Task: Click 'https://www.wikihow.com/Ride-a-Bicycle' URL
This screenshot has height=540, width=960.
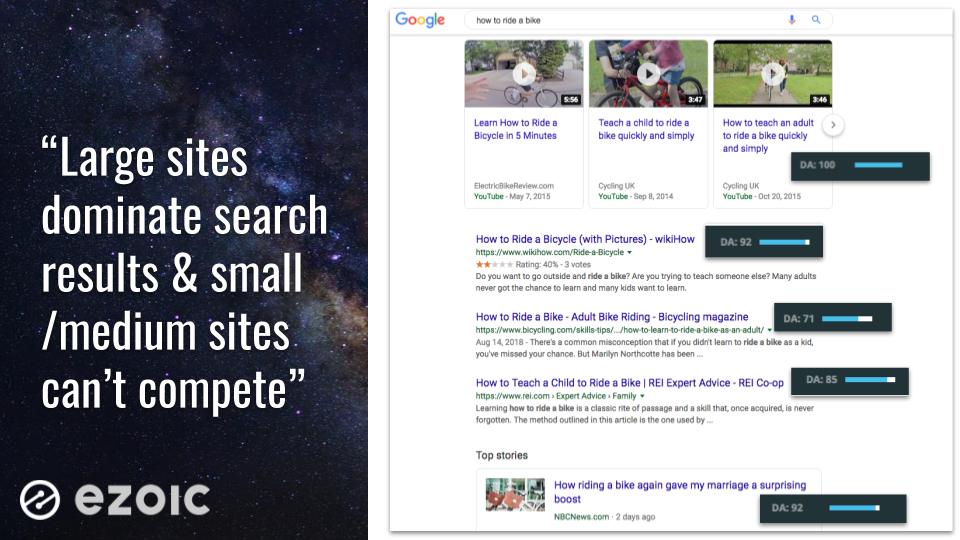Action: 550,252
